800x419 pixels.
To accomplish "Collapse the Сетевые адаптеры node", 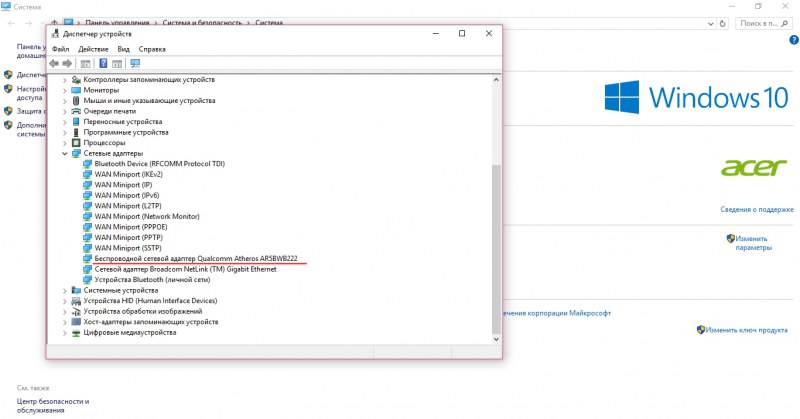I will tap(65, 154).
